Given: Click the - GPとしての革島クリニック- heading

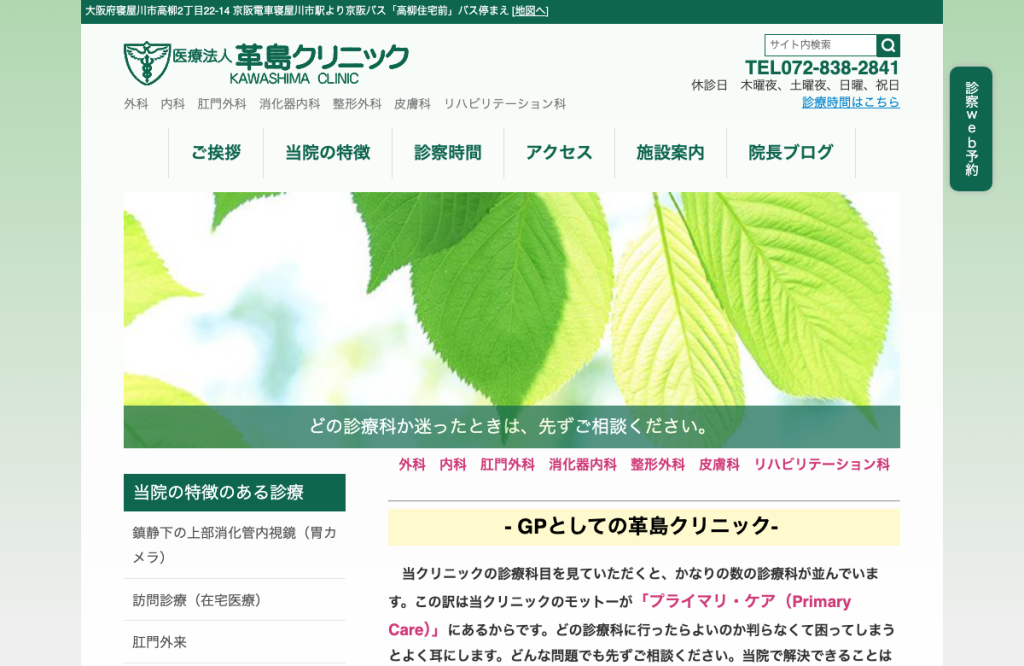Looking at the screenshot, I should [643, 526].
